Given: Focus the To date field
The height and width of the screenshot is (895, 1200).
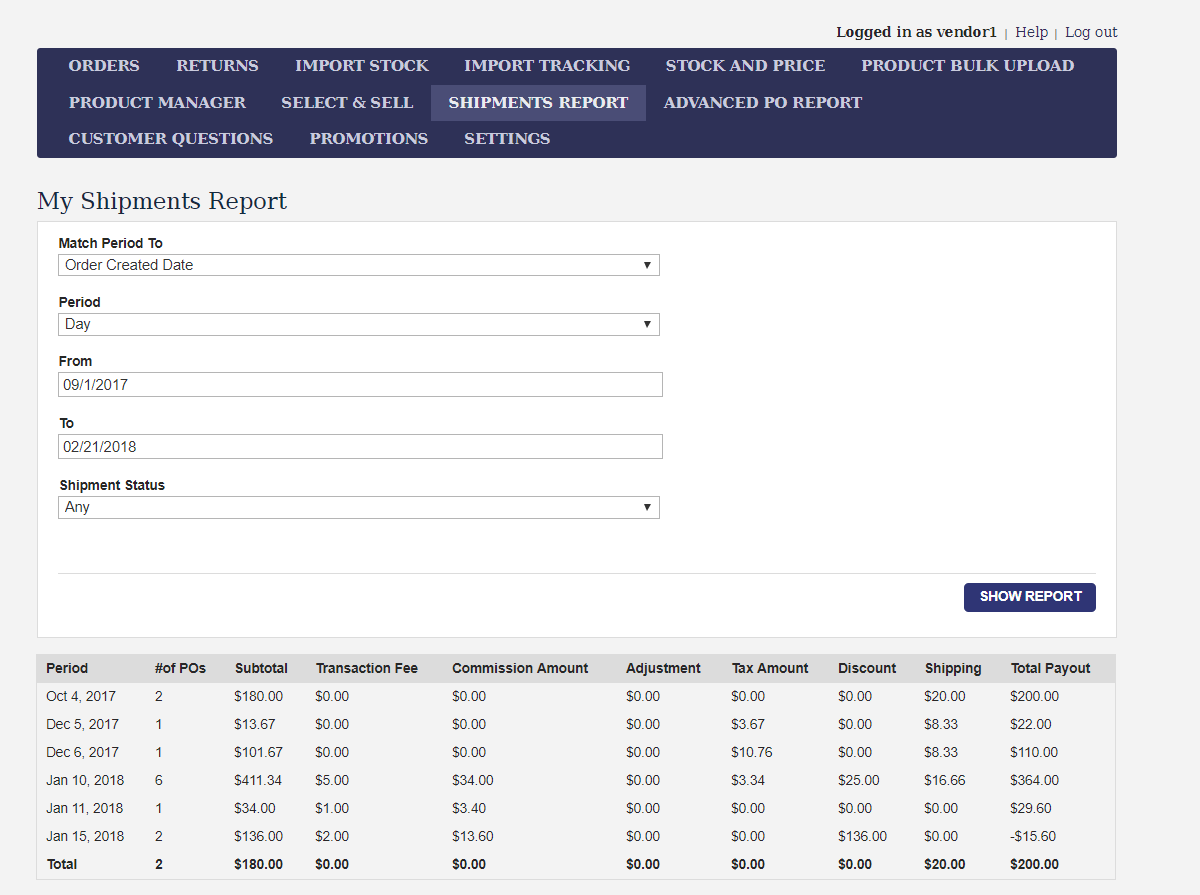Looking at the screenshot, I should pos(360,446).
